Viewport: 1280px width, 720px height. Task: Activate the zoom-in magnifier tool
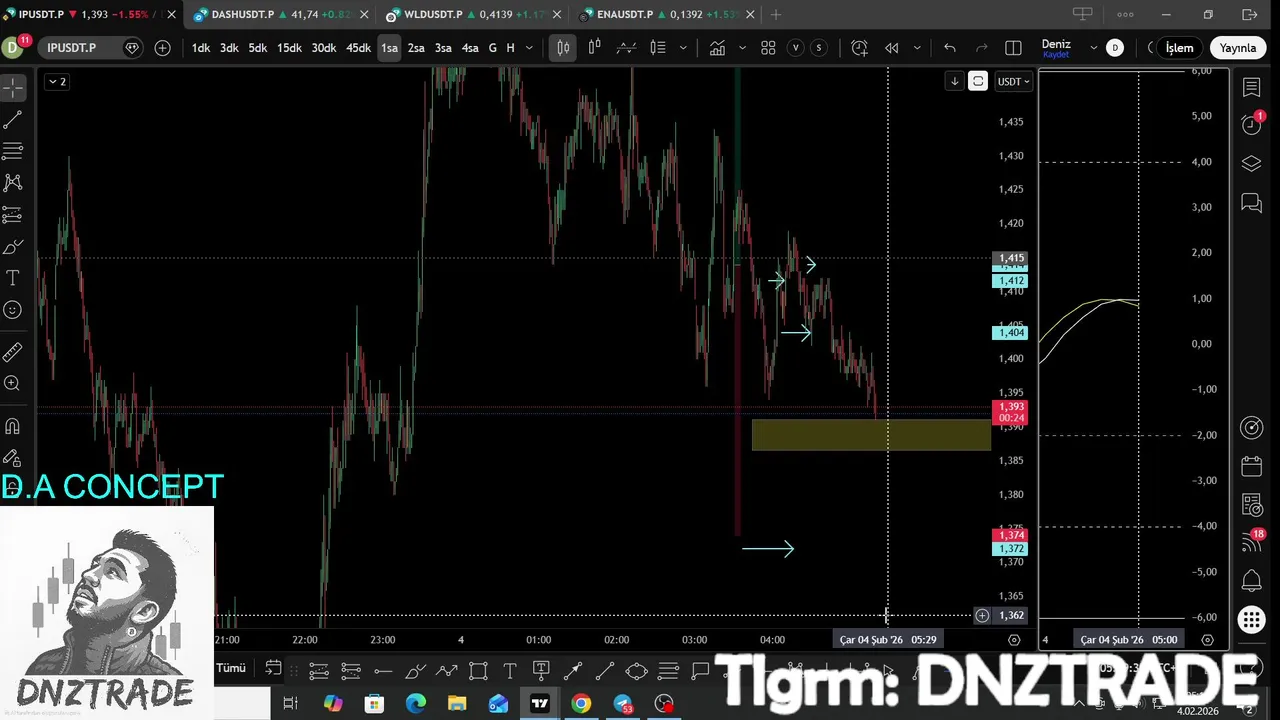(x=13, y=384)
